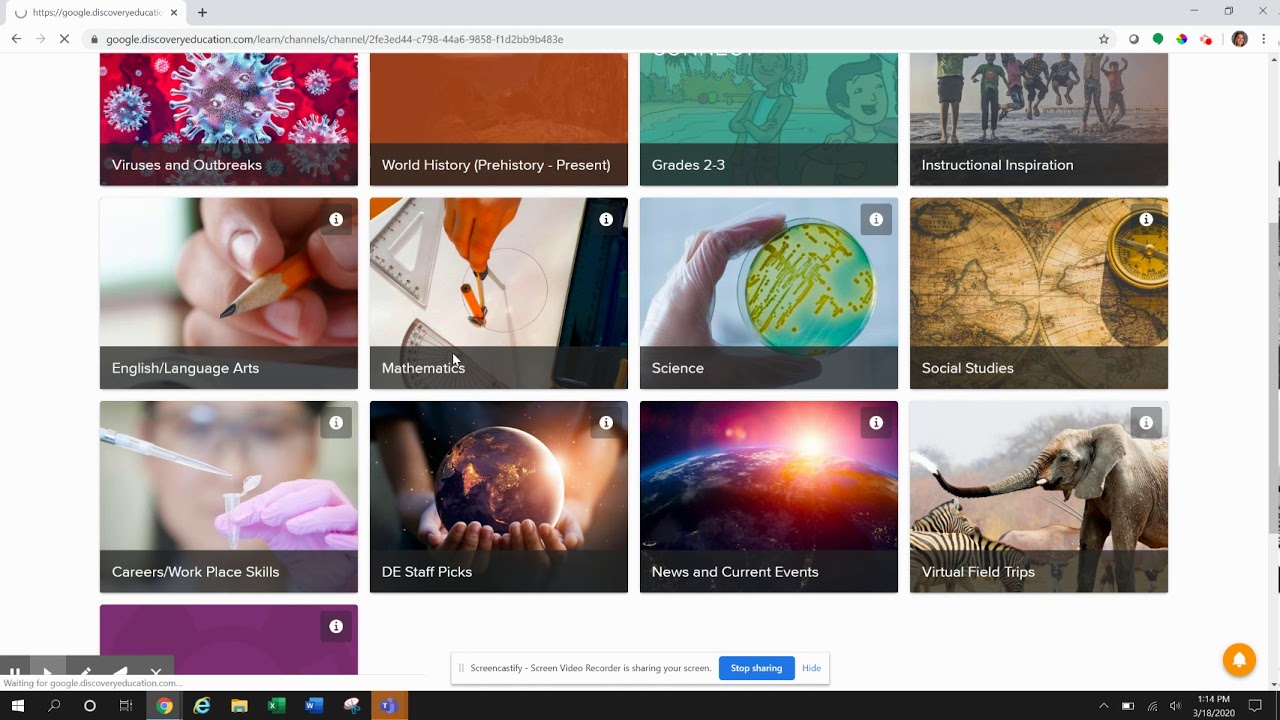Screen dimensions: 1280x720
Task: Show hidden system tray icons
Action: point(1104,706)
